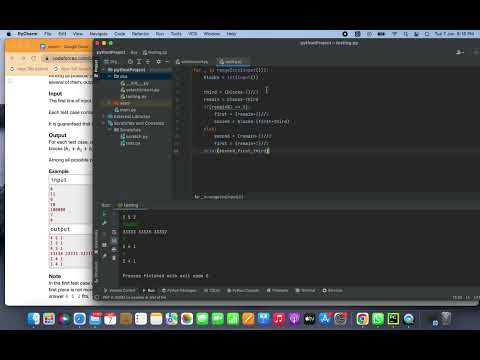Click the browser address bar in Chrome window
Image resolution: width=480 pixels, height=360 pixels.
[68, 58]
